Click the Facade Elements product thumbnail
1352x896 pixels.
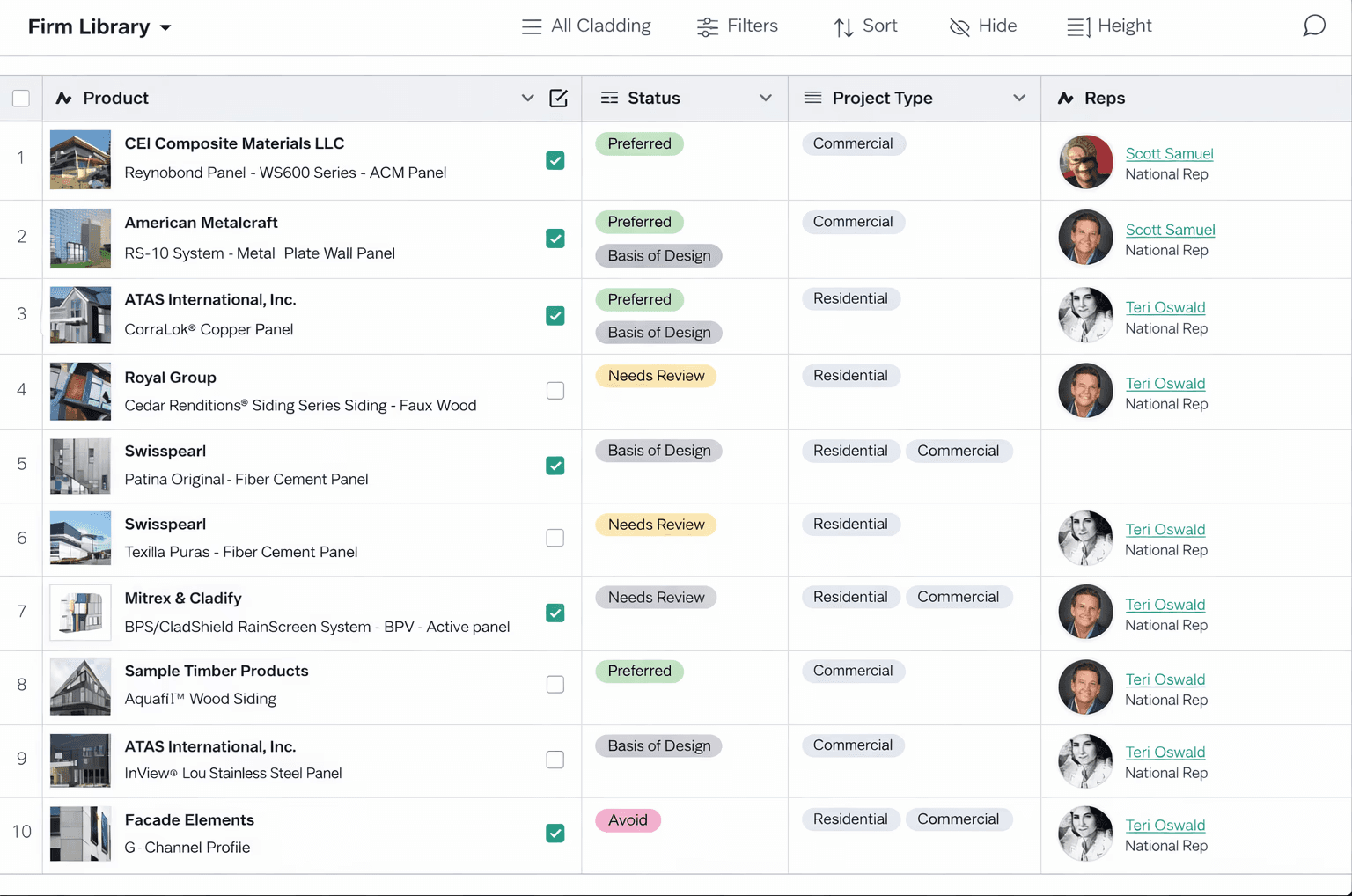click(x=80, y=834)
